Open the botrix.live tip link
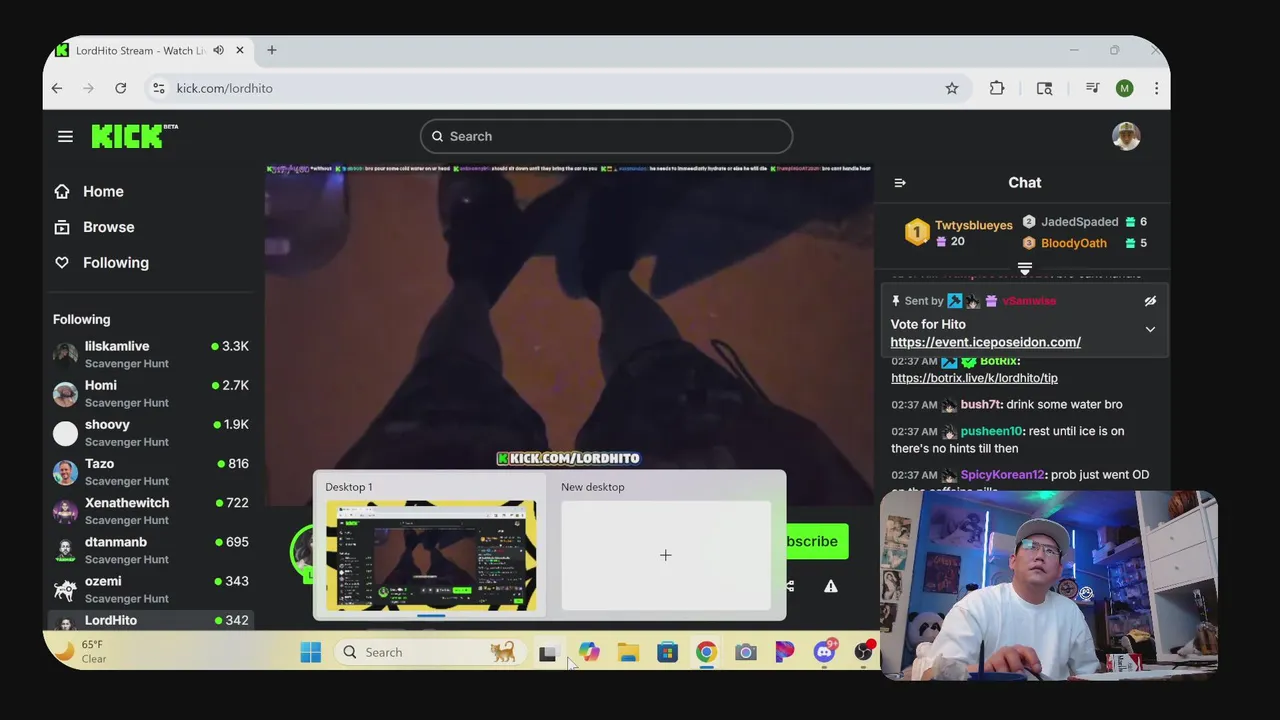The width and height of the screenshot is (1280, 720). coord(974,378)
